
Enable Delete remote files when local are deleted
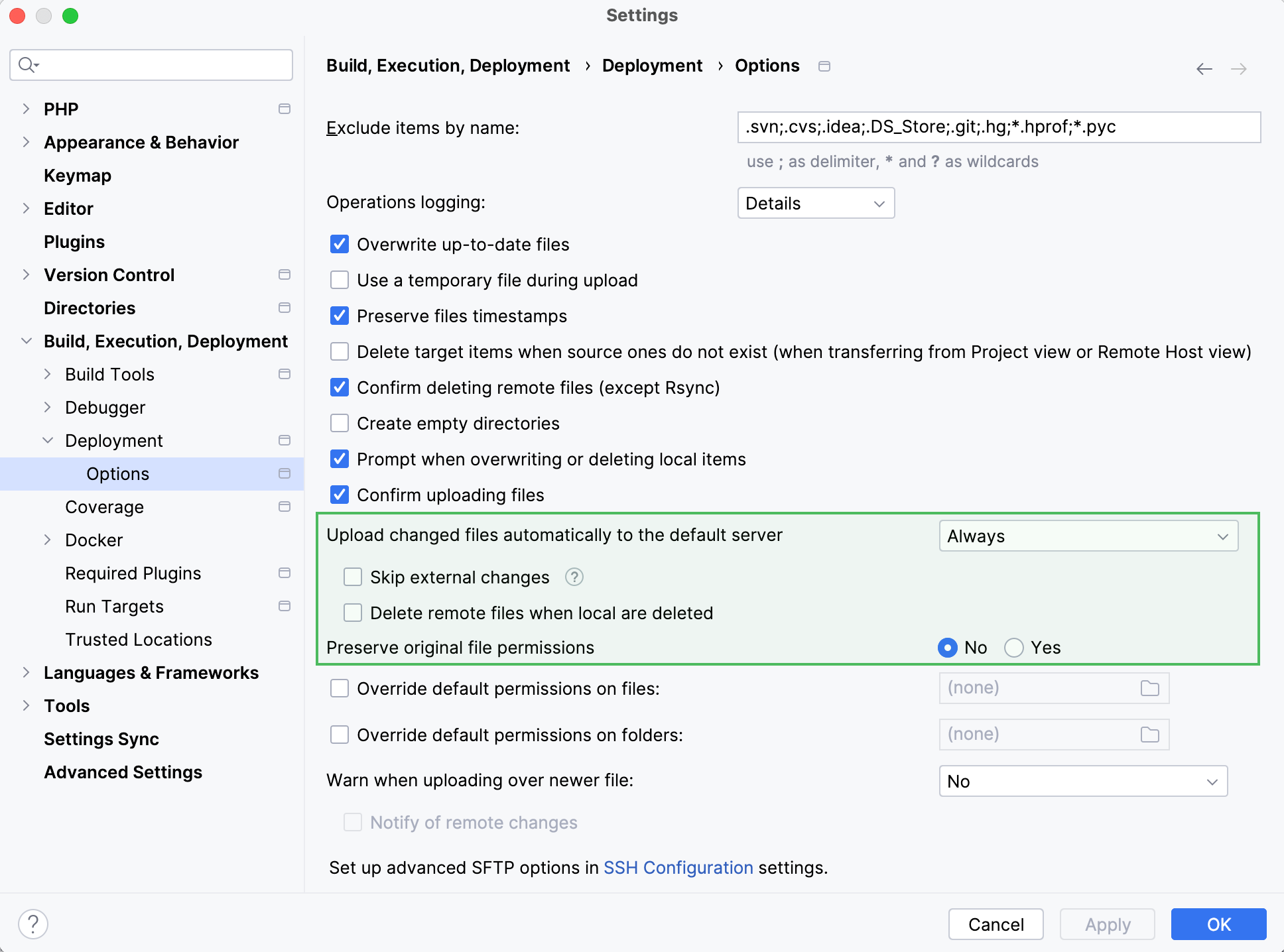(x=354, y=612)
